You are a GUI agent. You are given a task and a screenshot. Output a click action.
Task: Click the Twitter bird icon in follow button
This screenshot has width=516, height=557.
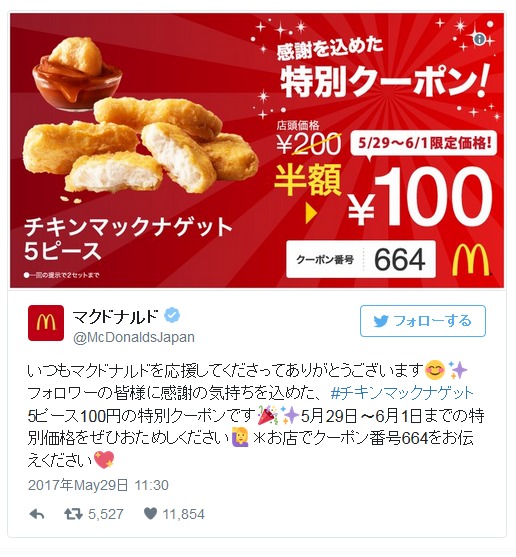(x=381, y=321)
